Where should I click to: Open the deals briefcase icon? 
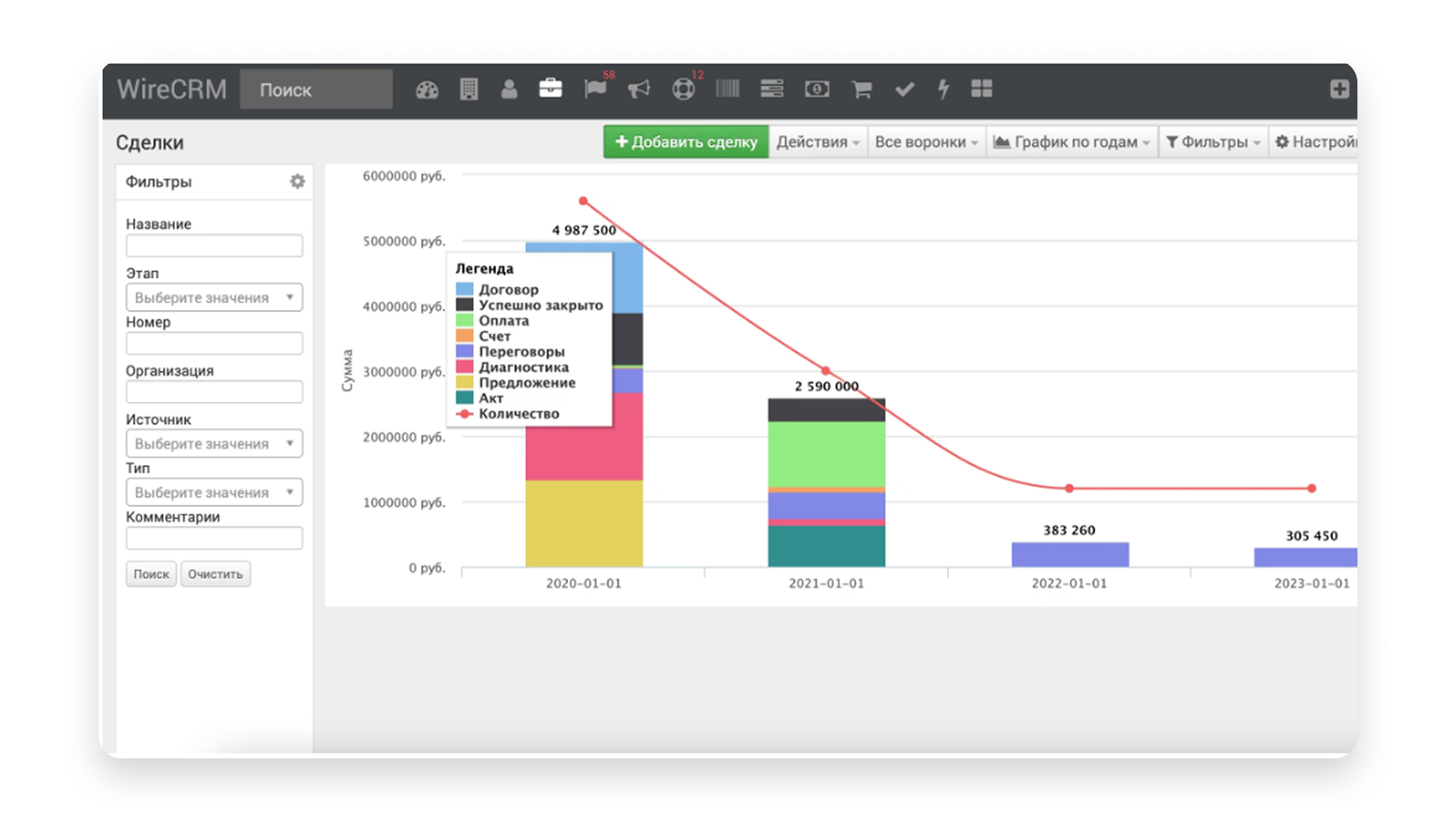coord(551,89)
